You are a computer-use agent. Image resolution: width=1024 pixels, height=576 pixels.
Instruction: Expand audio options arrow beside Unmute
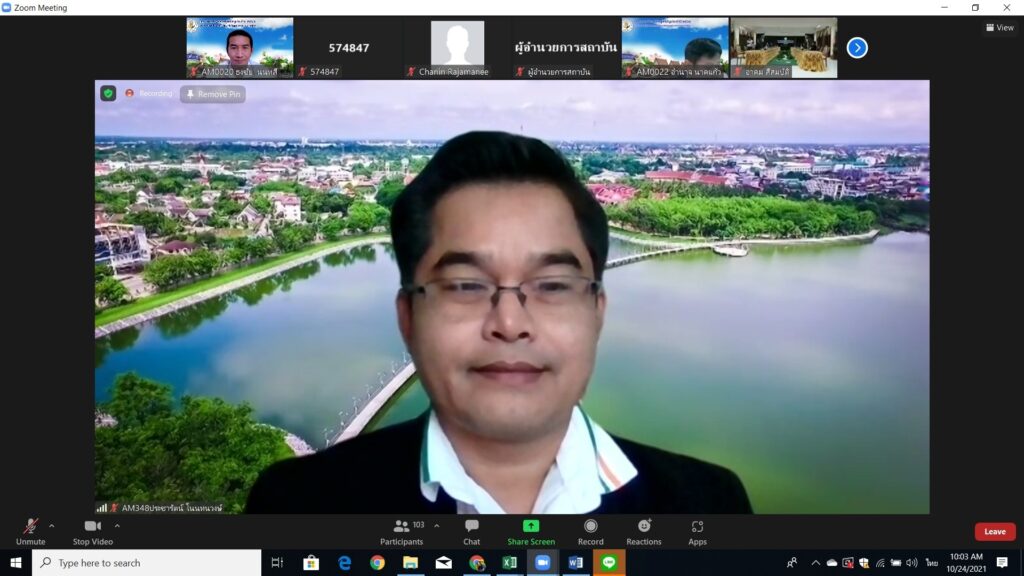point(52,526)
